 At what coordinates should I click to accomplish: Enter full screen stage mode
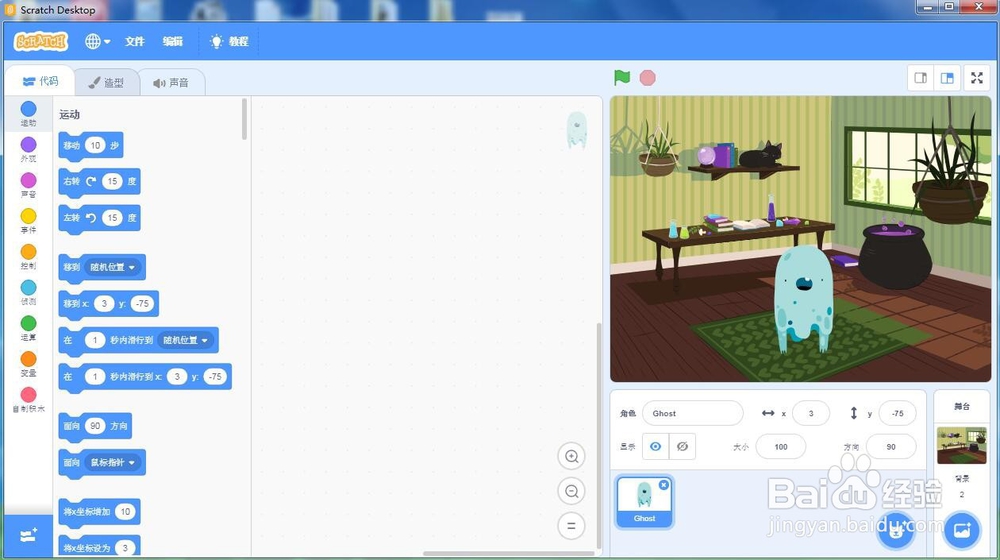click(x=976, y=78)
